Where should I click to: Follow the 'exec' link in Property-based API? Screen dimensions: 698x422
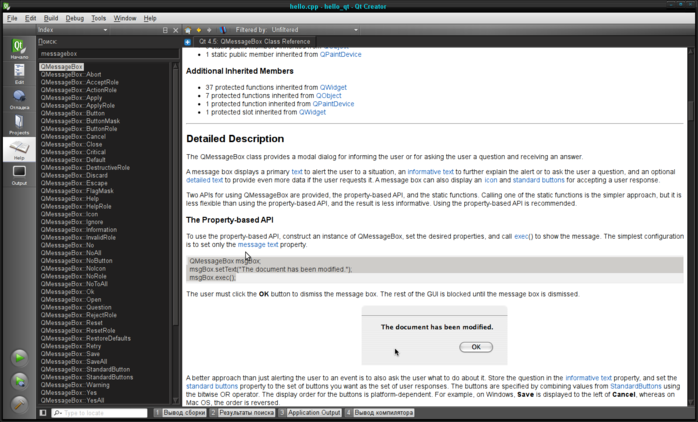521,236
